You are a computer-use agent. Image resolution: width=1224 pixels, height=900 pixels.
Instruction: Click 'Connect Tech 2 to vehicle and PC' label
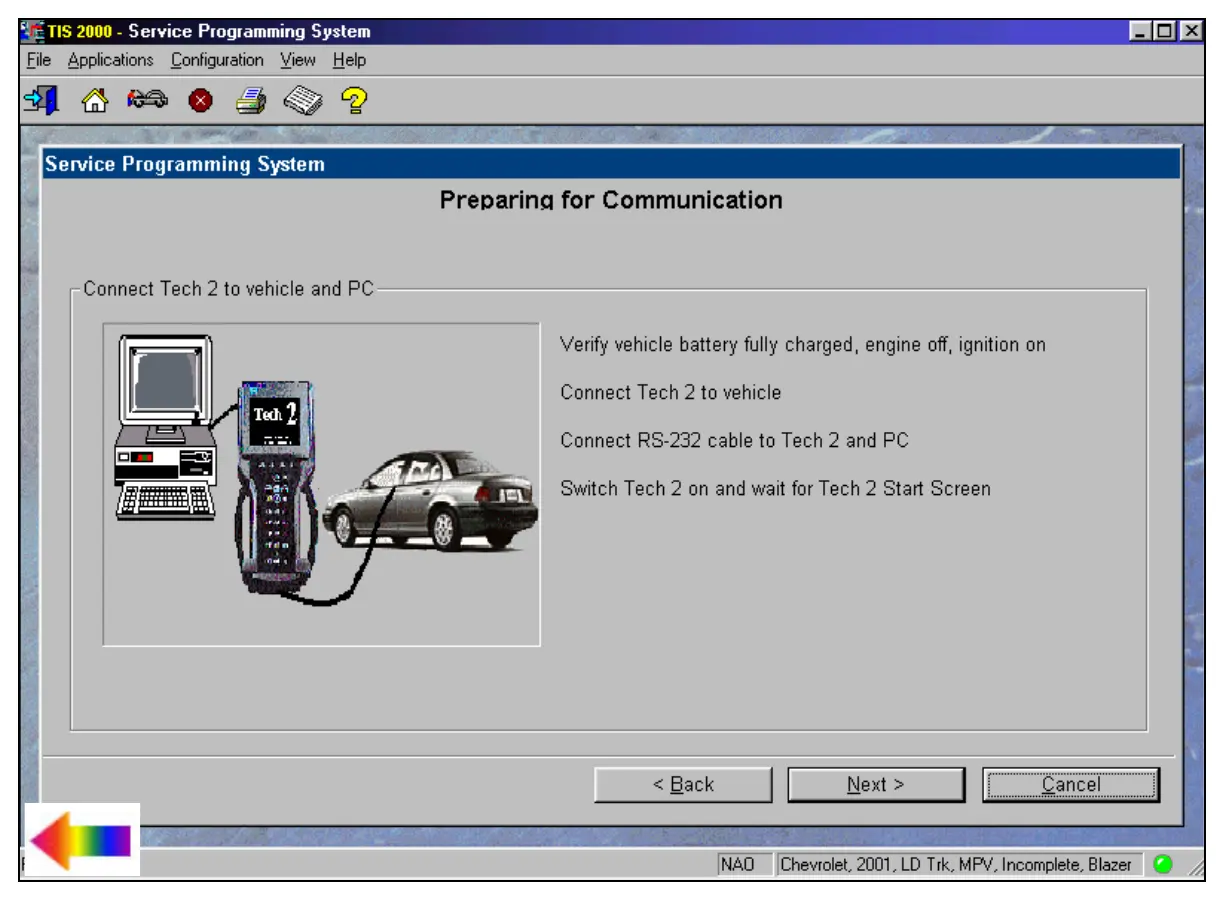point(228,289)
